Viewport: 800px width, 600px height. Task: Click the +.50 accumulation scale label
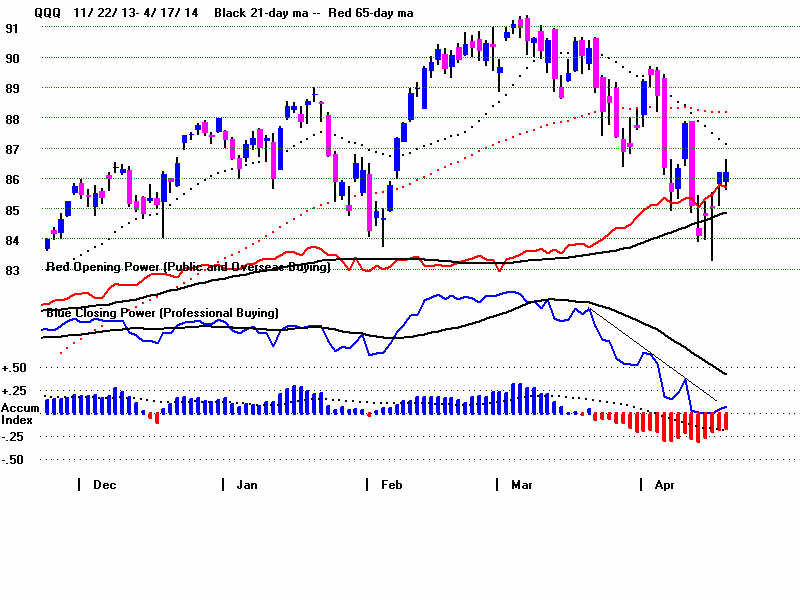(x=14, y=368)
